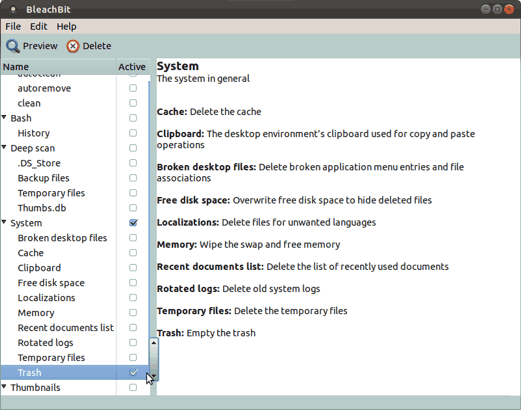Enable the .DS_Store checkbox
521x410 pixels.
coord(133,163)
